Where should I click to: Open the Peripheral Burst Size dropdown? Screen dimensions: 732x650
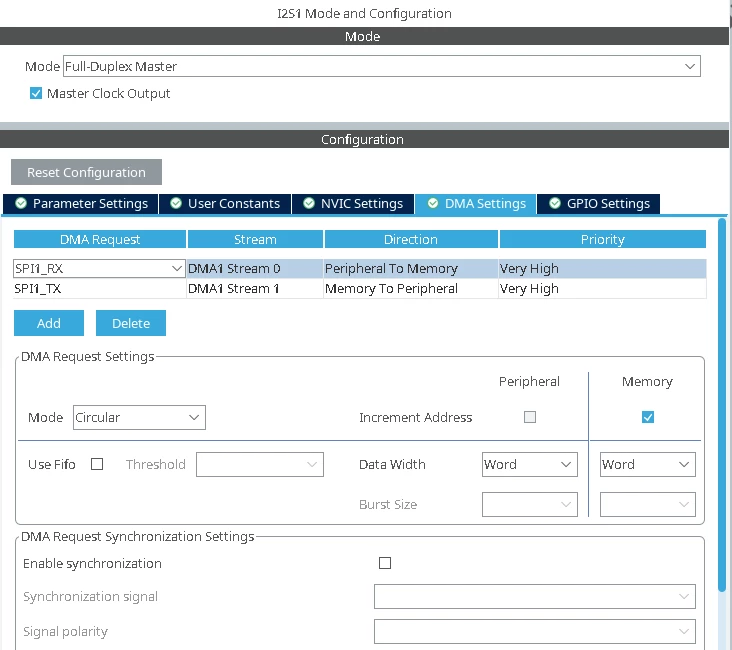530,504
